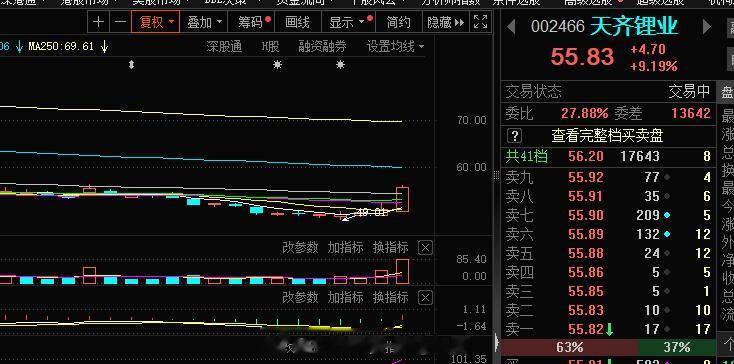Click the 委差 value 13642
Viewport: 734px width, 364px height.
(x=690, y=113)
